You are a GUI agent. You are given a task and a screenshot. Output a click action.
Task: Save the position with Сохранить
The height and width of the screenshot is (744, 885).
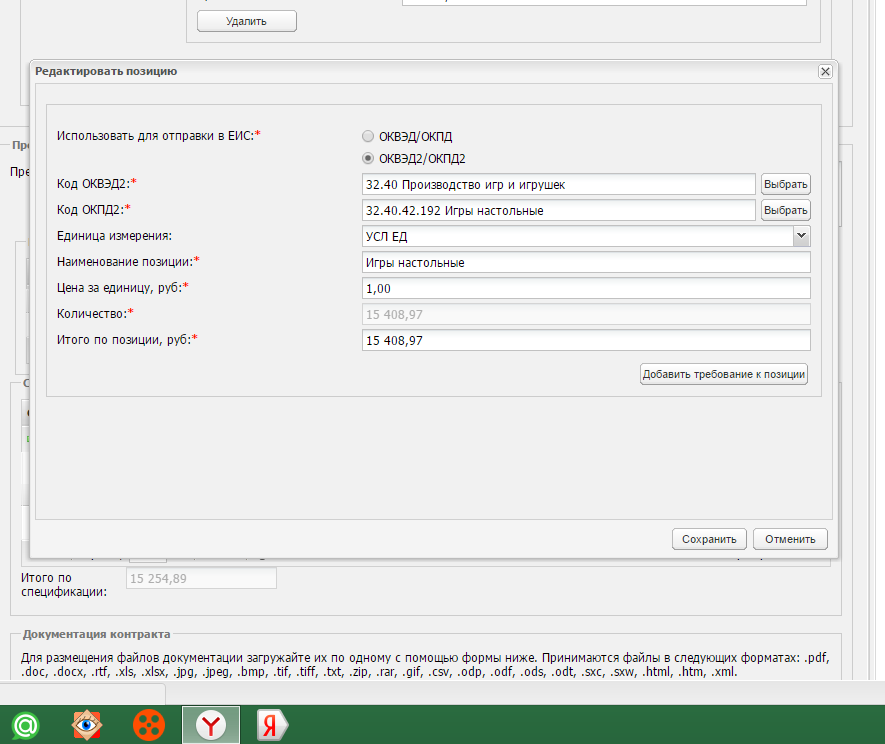coord(709,539)
